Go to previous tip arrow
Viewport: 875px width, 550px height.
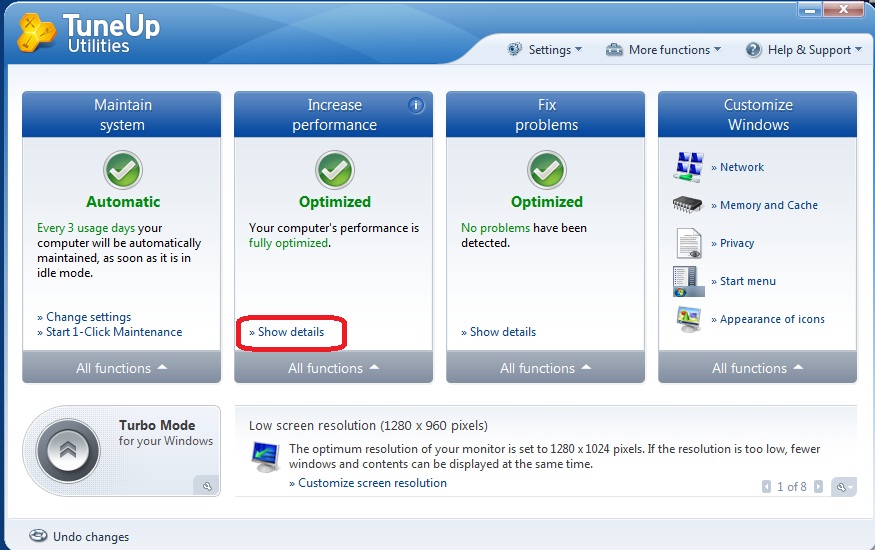pos(766,486)
